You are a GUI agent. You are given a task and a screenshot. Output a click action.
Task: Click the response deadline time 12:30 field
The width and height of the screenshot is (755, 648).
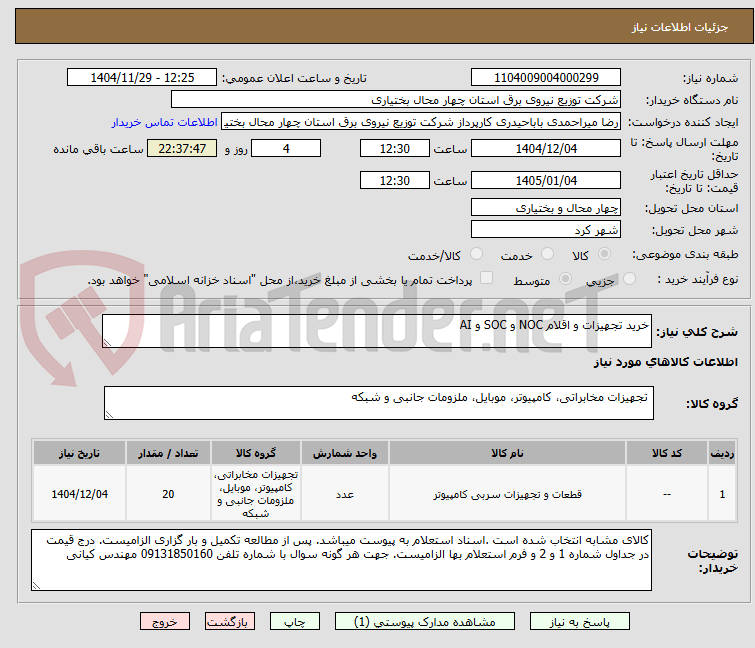(394, 148)
